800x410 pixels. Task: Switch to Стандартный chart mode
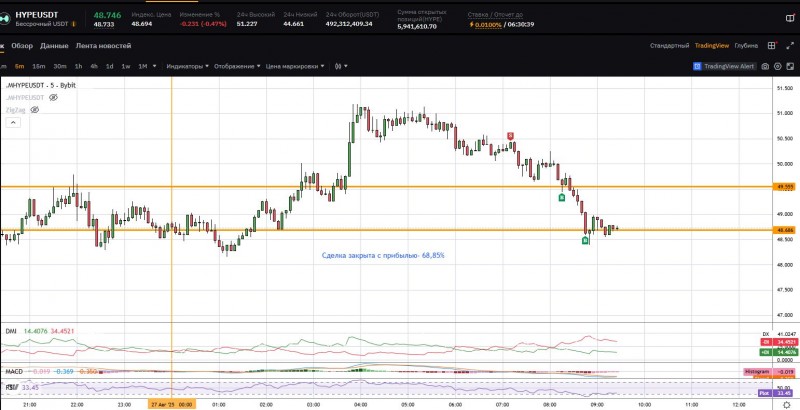(x=669, y=45)
